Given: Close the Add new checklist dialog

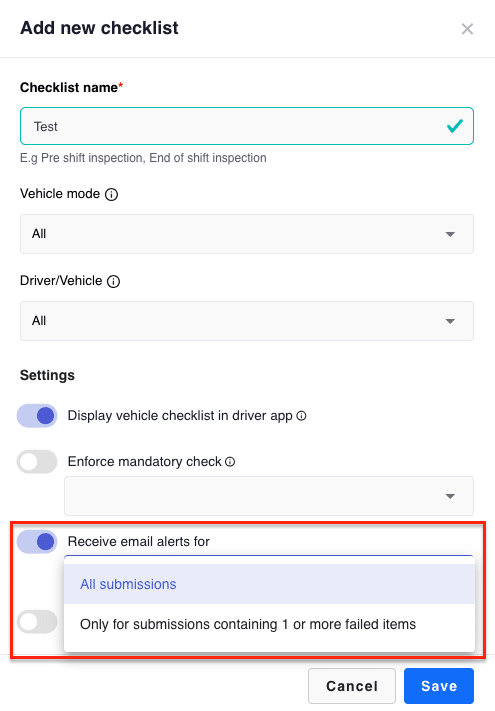Looking at the screenshot, I should pos(467,29).
